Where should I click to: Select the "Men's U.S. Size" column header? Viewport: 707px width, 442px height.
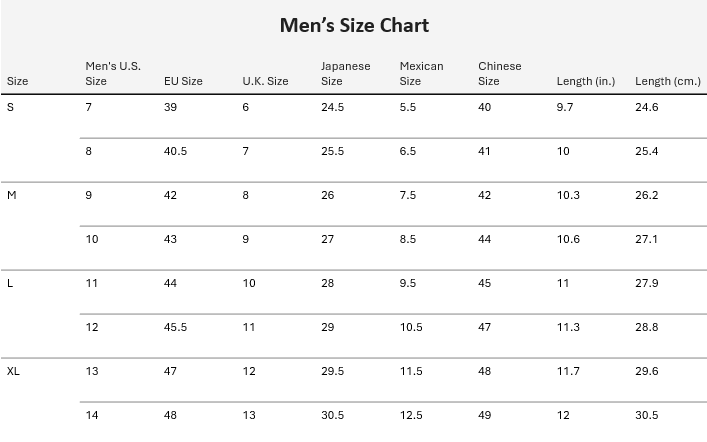click(x=113, y=74)
